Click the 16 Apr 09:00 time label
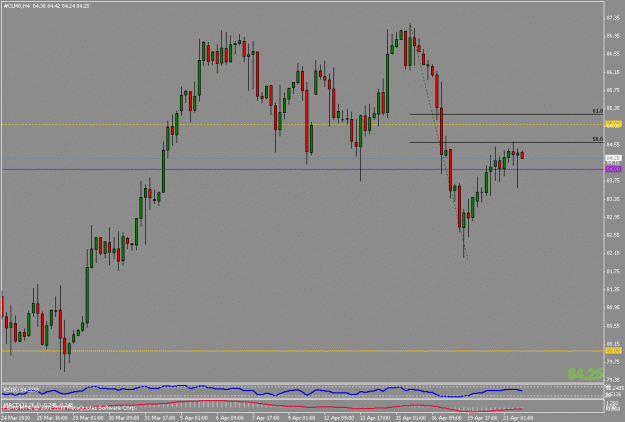This screenshot has height=422, width=625. [446, 418]
